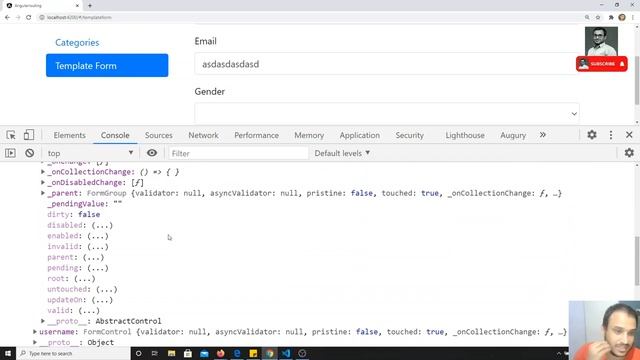Image resolution: width=640 pixels, height=360 pixels.
Task: Open the DevTools three-dot menu
Action: [x=611, y=135]
